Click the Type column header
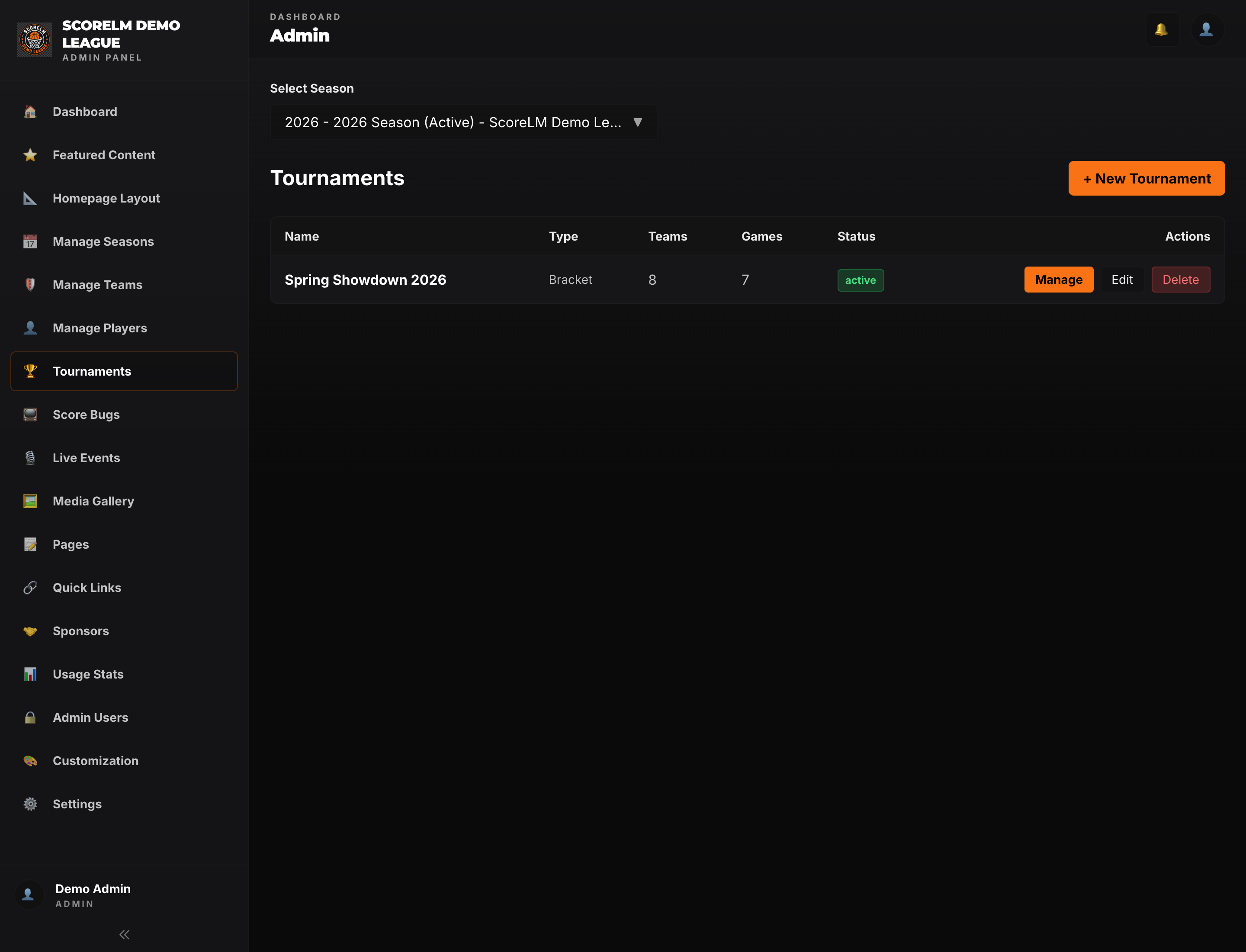Screen dimensions: 1246x952 tap(563, 236)
